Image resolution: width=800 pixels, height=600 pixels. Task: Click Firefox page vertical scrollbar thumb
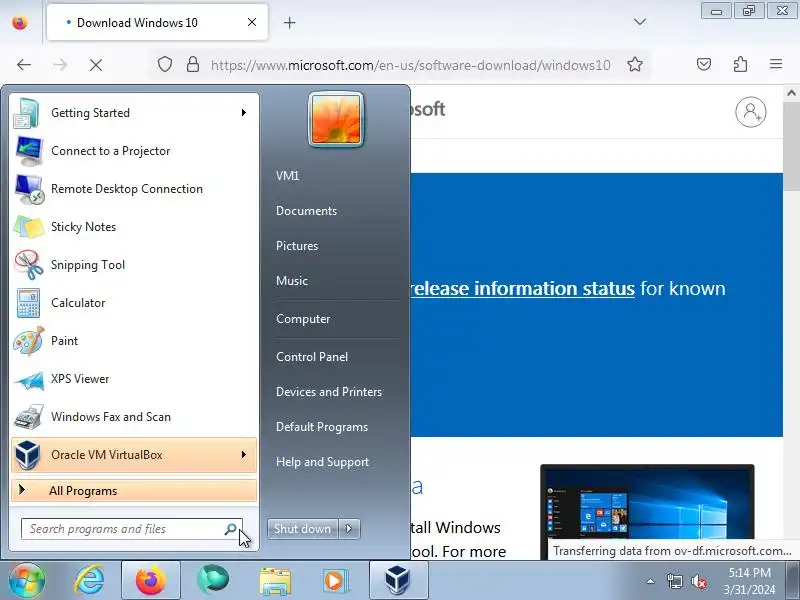coord(791,145)
